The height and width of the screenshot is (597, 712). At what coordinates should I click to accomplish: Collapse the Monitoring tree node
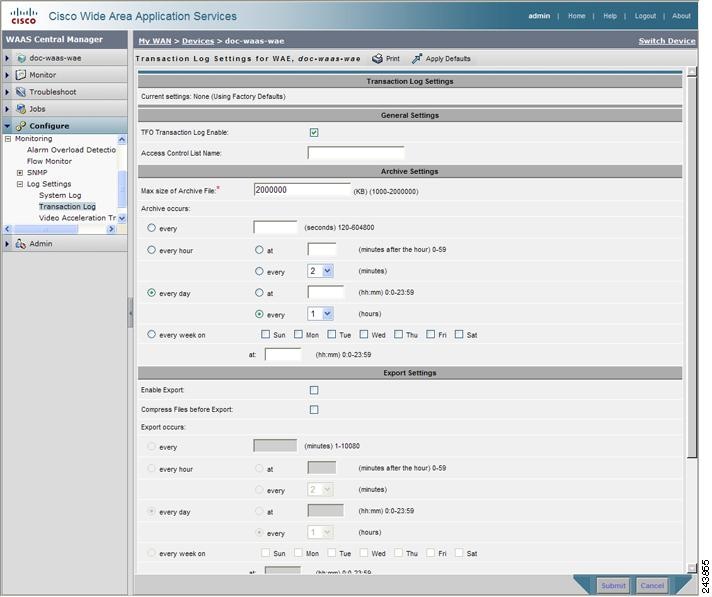(x=8, y=139)
